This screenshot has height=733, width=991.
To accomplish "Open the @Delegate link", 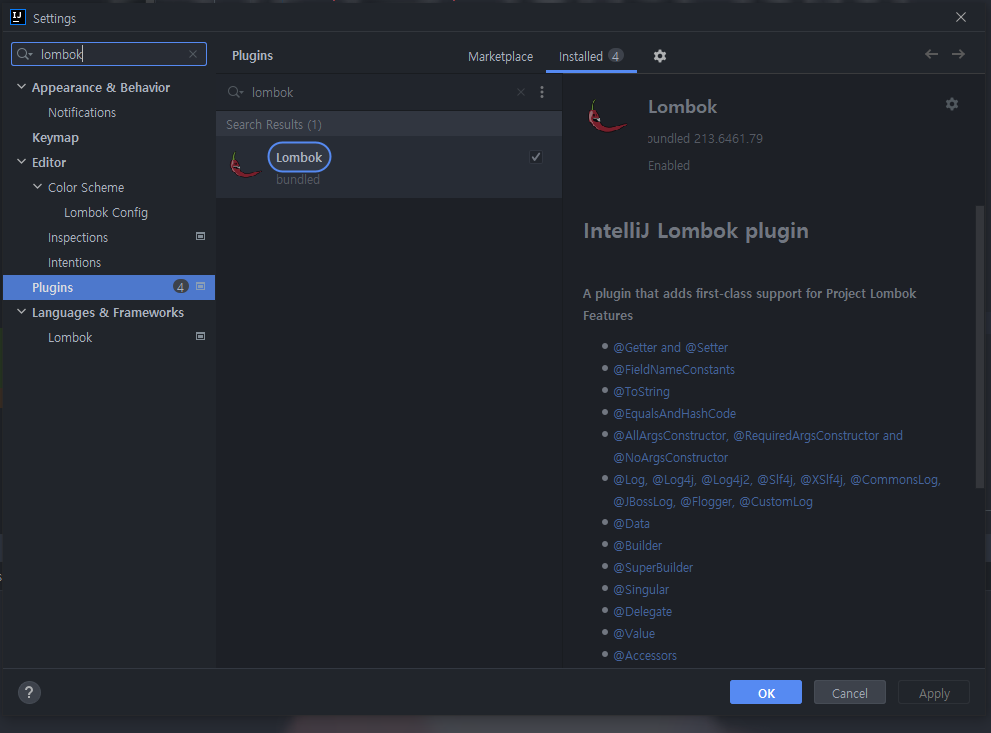I will (643, 612).
